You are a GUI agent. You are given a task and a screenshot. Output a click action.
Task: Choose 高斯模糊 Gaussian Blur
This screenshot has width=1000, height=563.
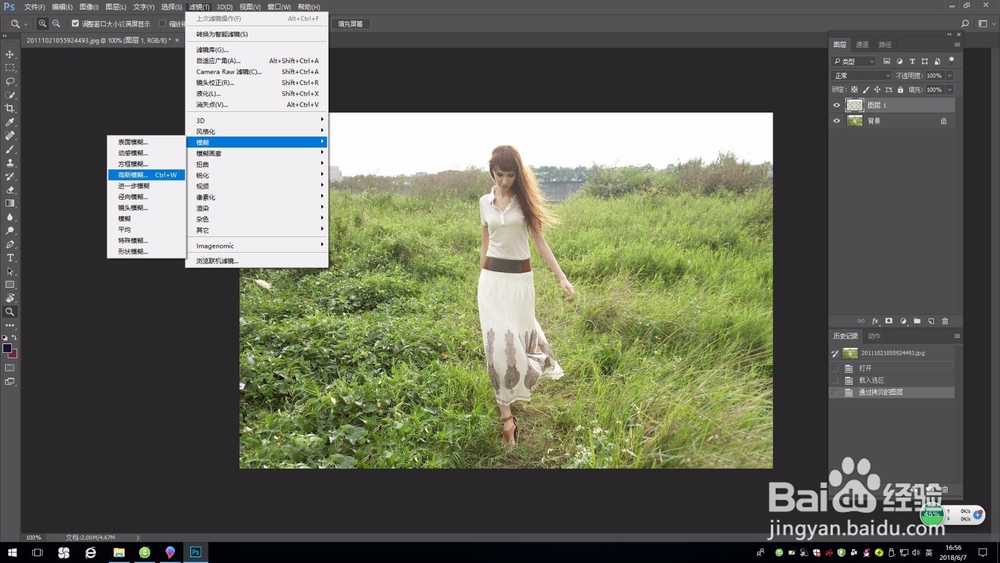click(147, 175)
